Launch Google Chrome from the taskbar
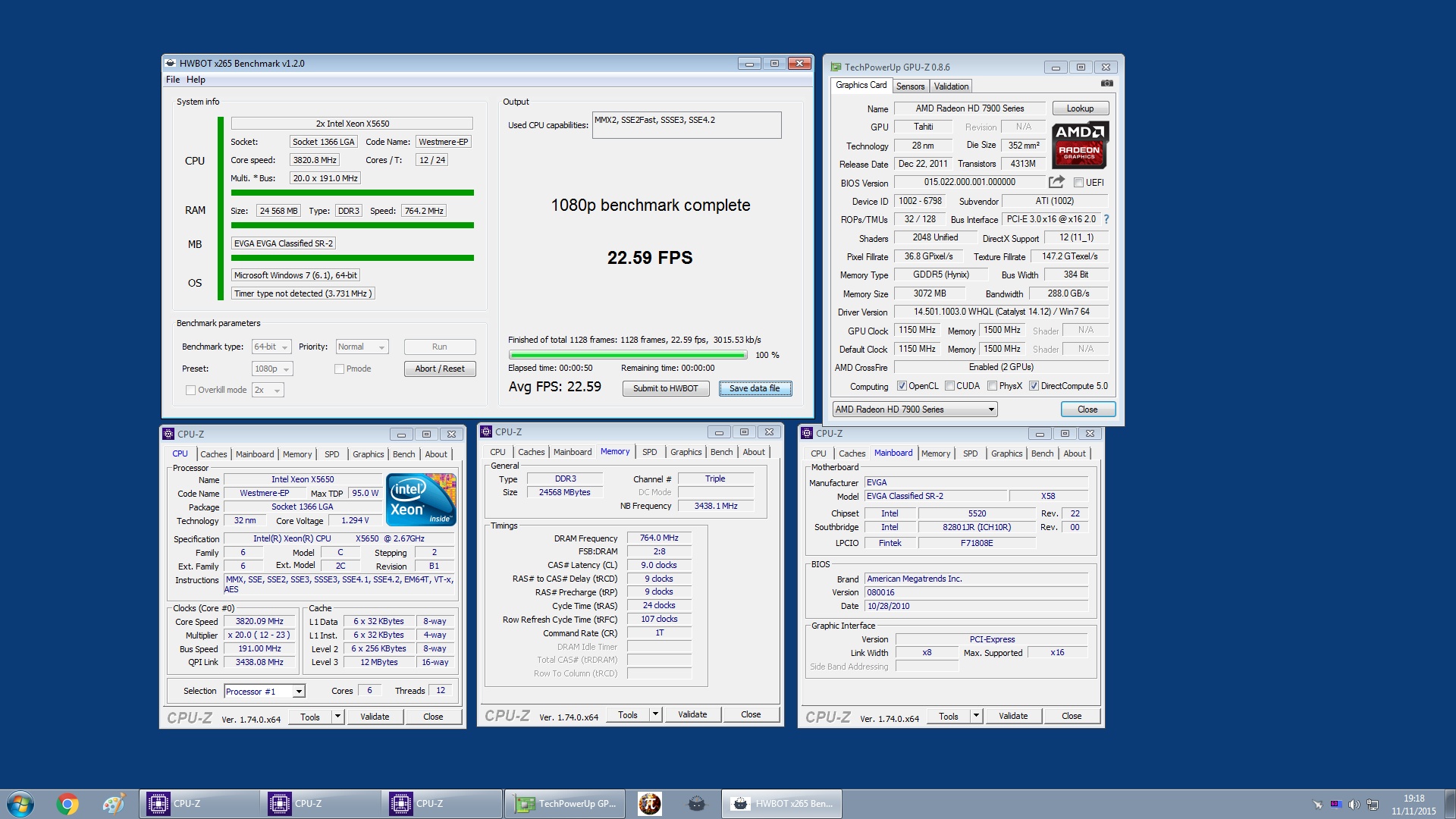 (67, 804)
